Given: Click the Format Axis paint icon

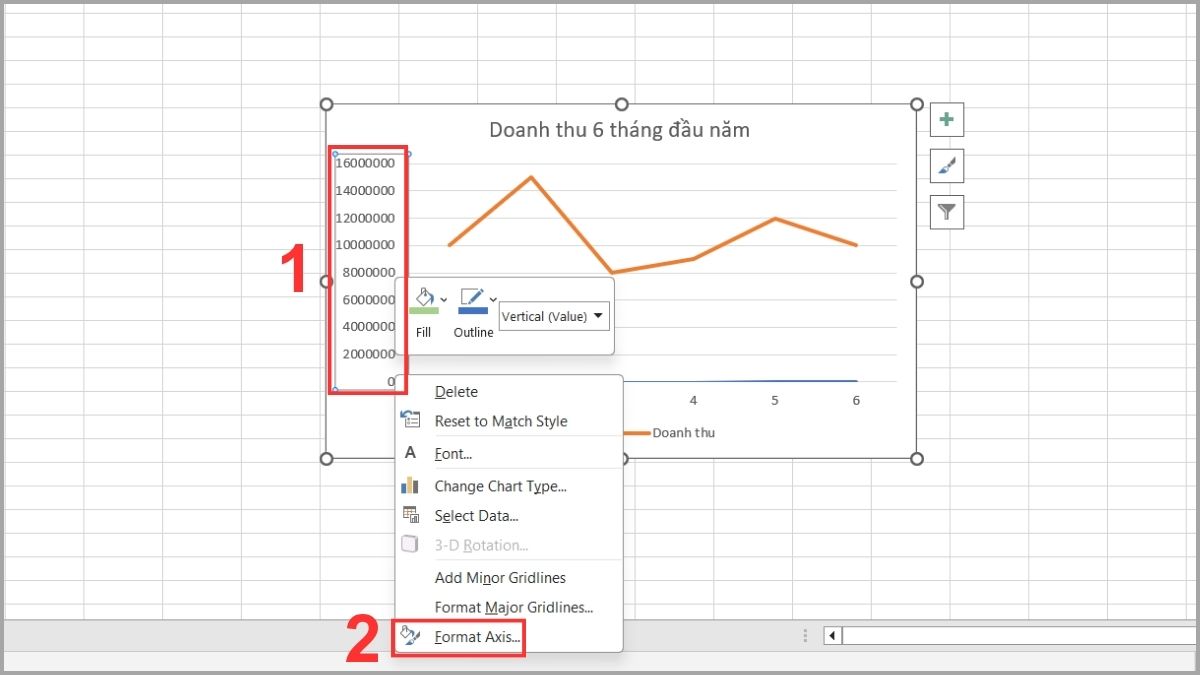Looking at the screenshot, I should tap(410, 636).
